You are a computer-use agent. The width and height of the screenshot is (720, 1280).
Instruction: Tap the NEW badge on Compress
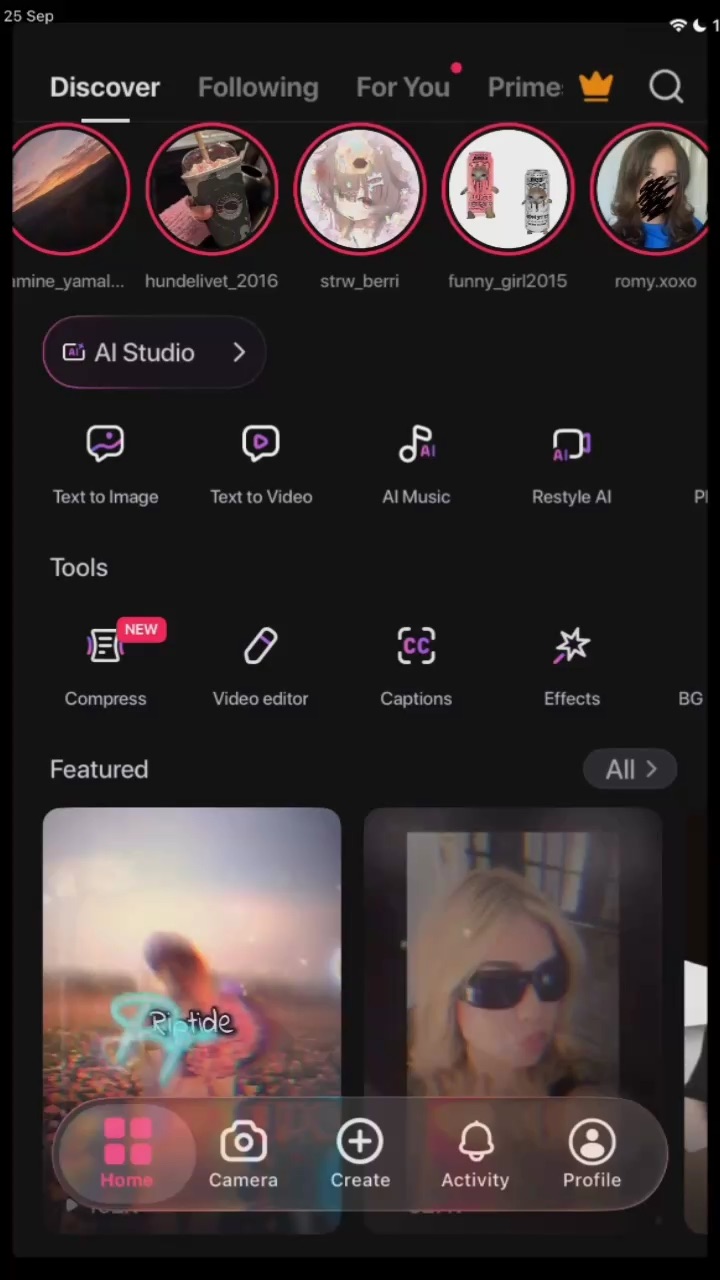[141, 629]
